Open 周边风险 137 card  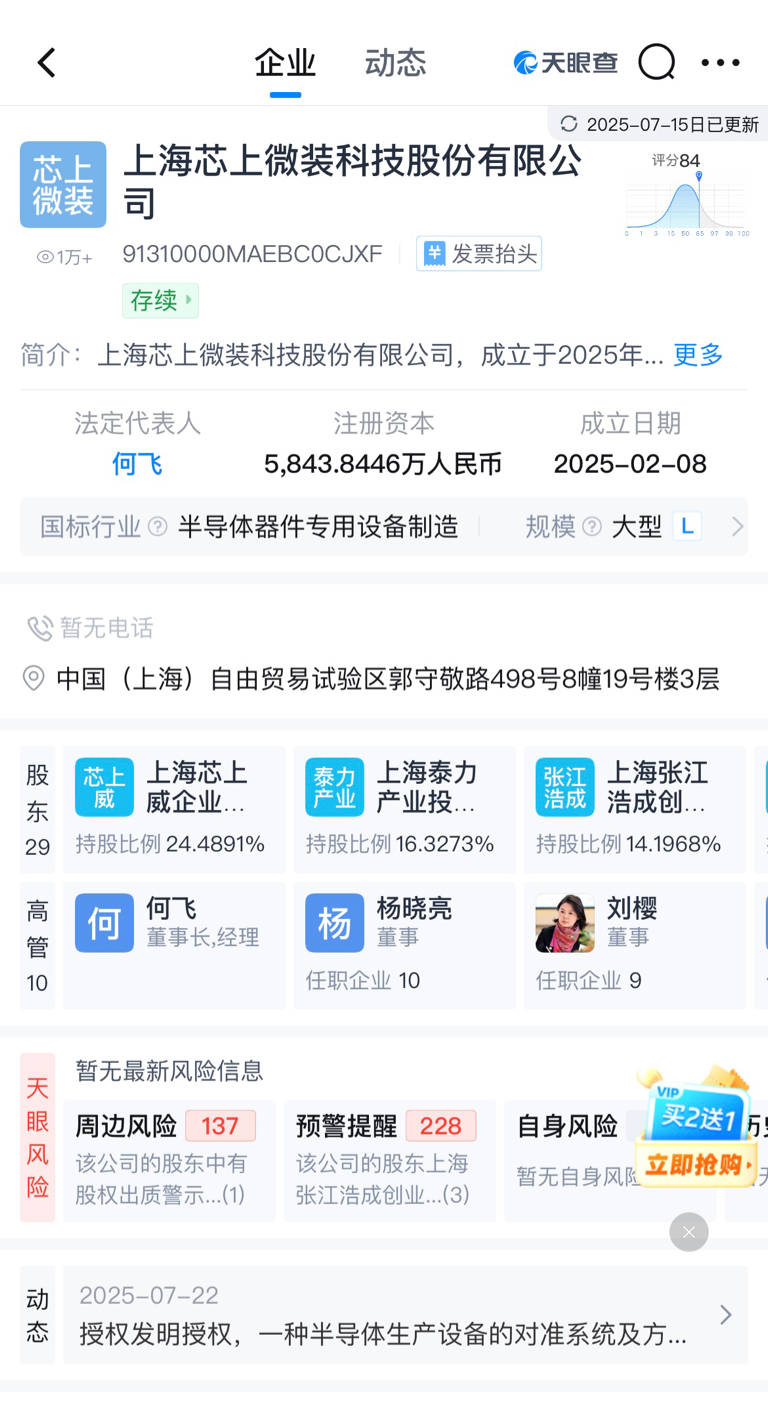tap(169, 1160)
